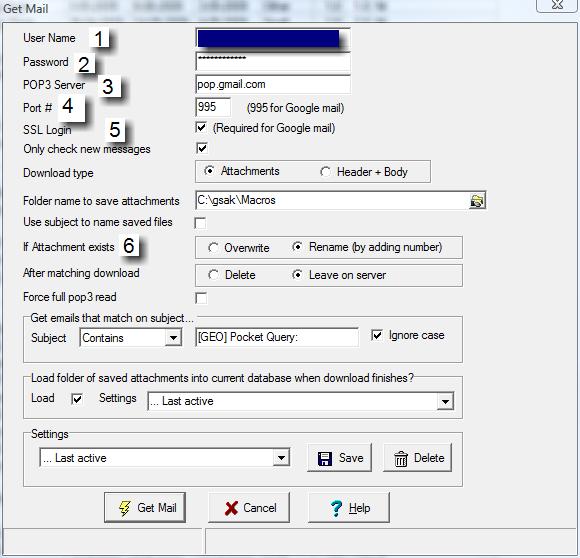This screenshot has width=580, height=558.
Task: Save settings with the floppy disk button
Action: point(339,458)
